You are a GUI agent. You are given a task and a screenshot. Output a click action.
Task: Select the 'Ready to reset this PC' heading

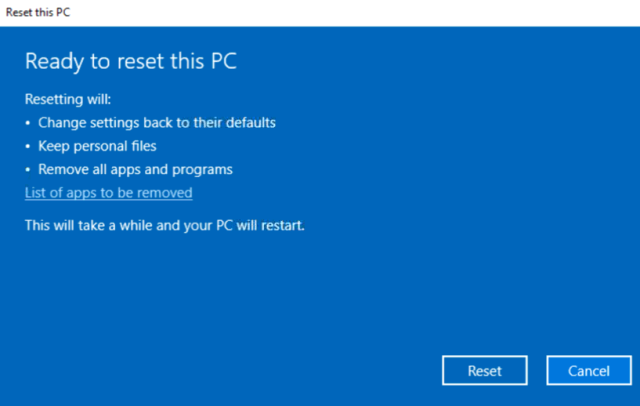click(x=130, y=61)
